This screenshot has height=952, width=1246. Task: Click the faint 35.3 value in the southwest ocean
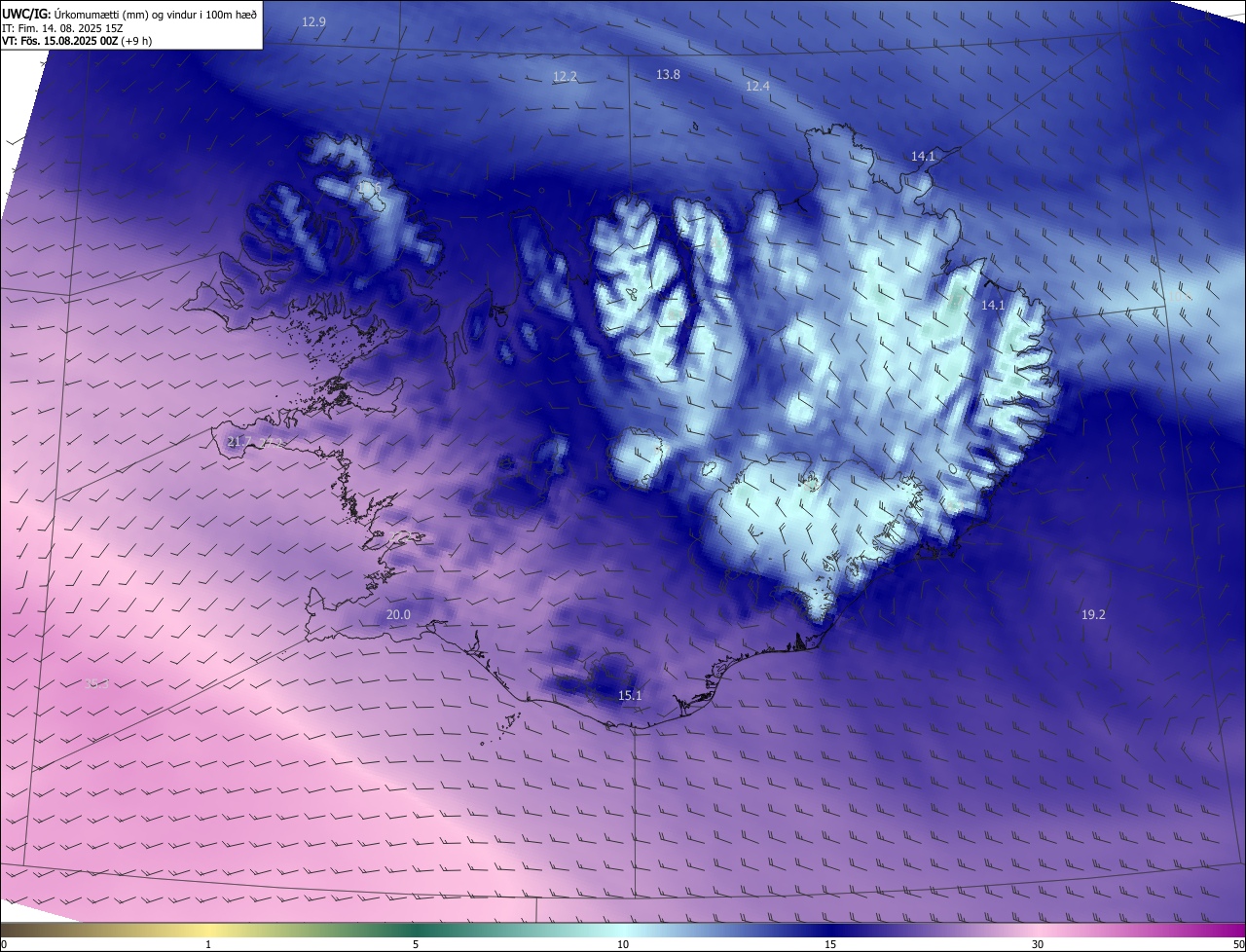[95, 684]
